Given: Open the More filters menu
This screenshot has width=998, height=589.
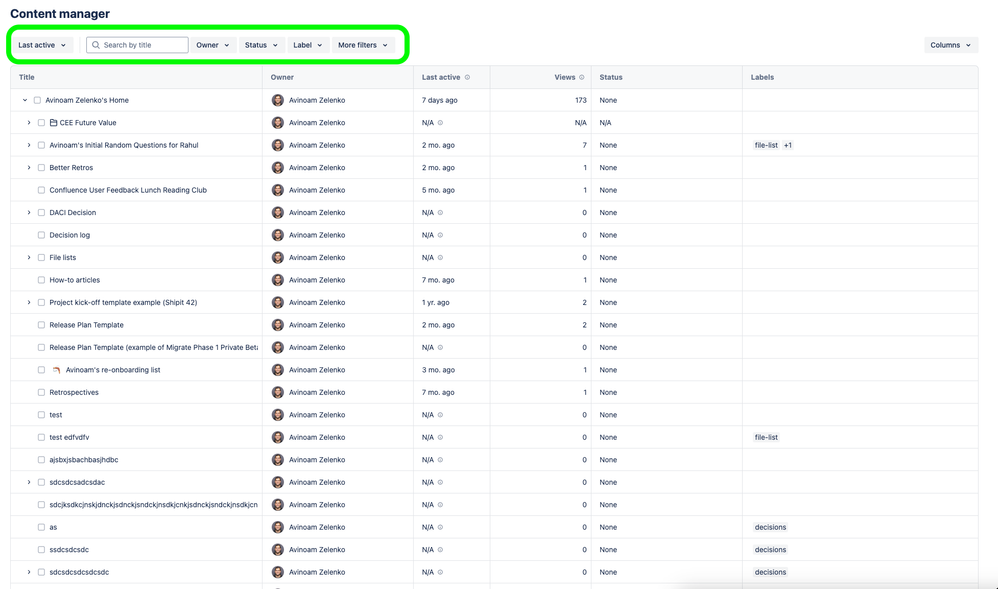Looking at the screenshot, I should tap(364, 44).
